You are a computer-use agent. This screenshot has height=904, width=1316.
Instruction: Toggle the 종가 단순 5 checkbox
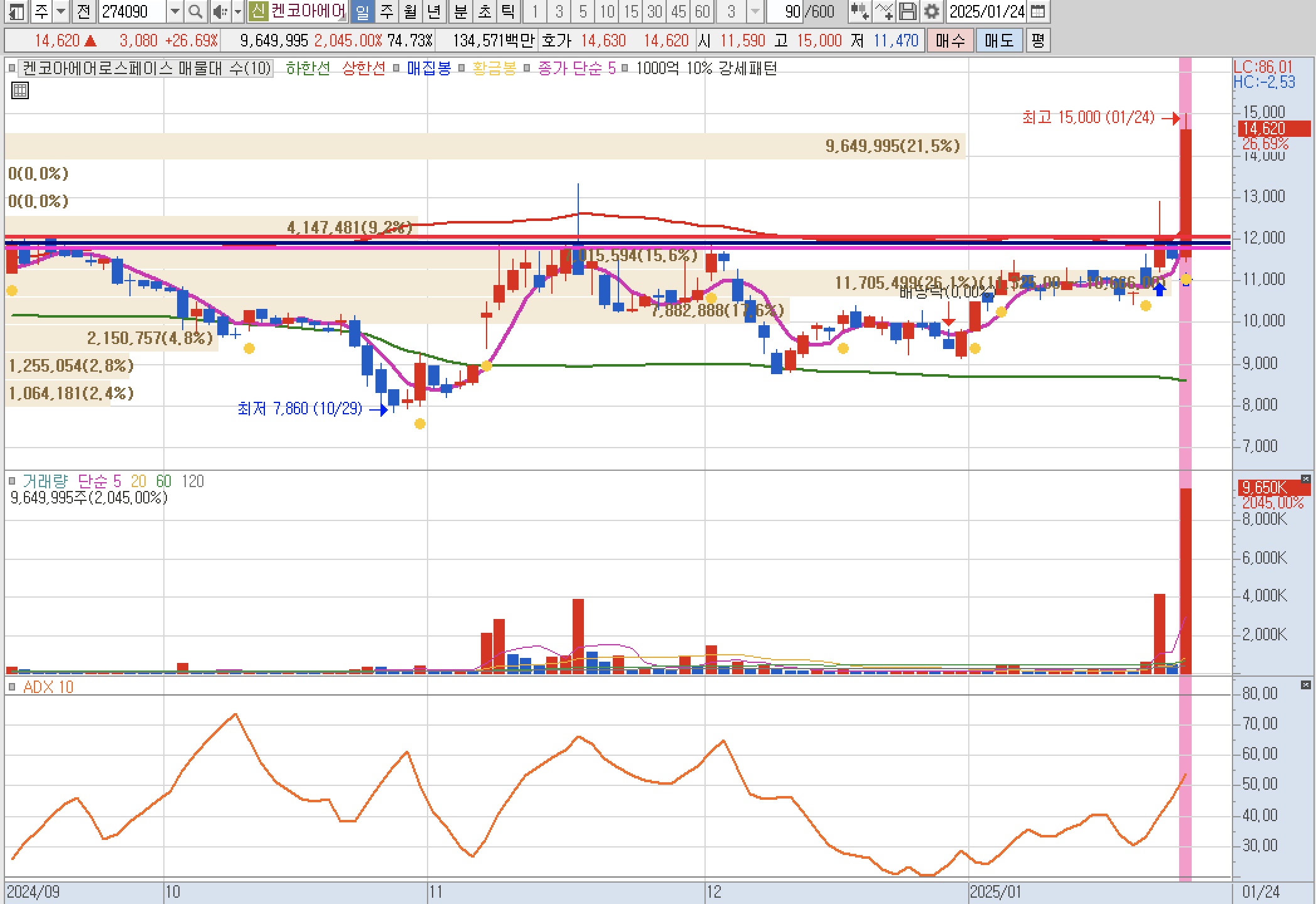coord(527,68)
